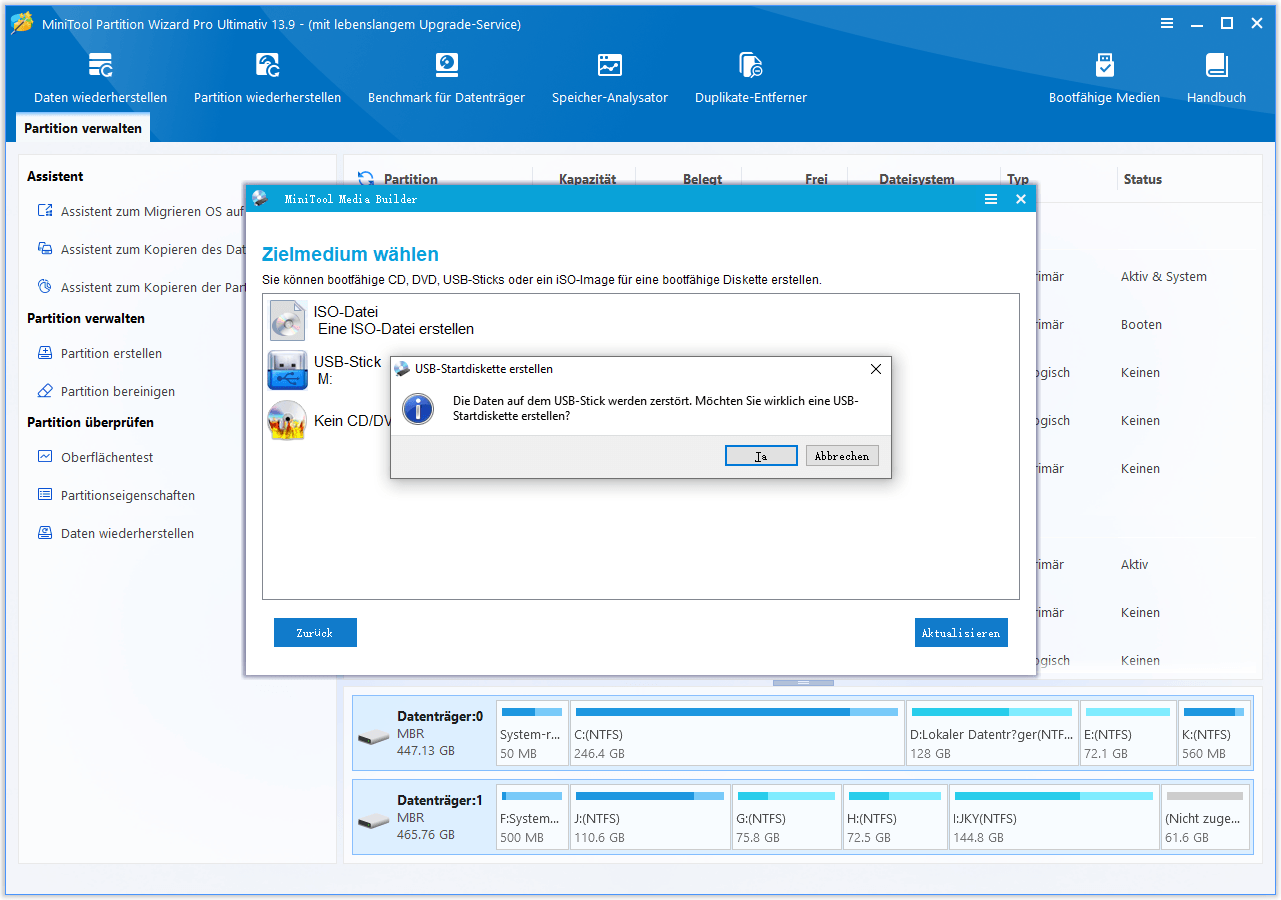Select the F:System 500 MB partition block
This screenshot has height=900, width=1281.
click(x=532, y=817)
